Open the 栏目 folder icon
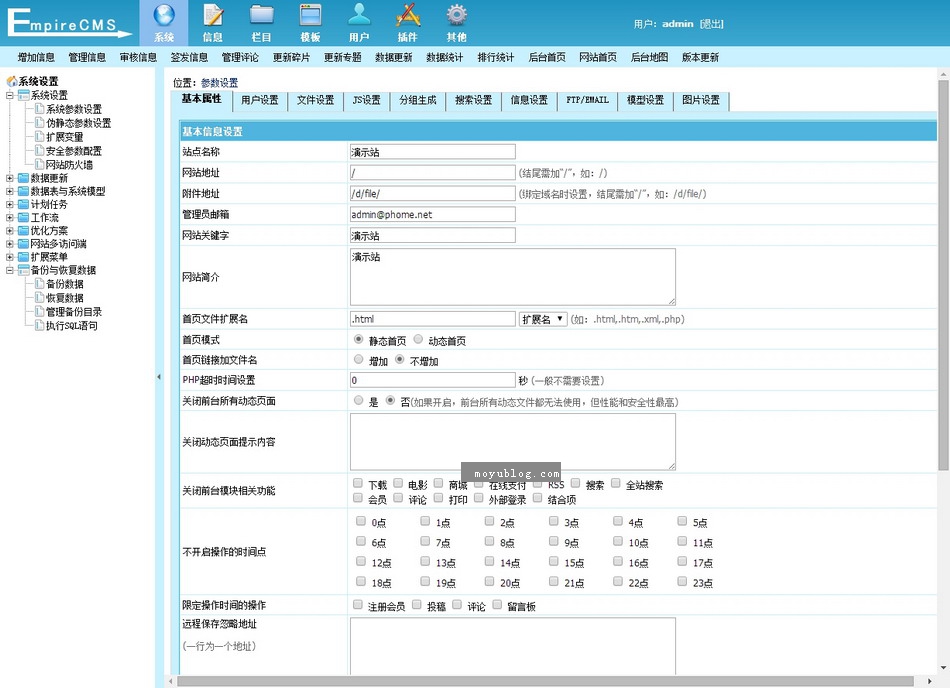This screenshot has width=950, height=688. pyautogui.click(x=262, y=16)
